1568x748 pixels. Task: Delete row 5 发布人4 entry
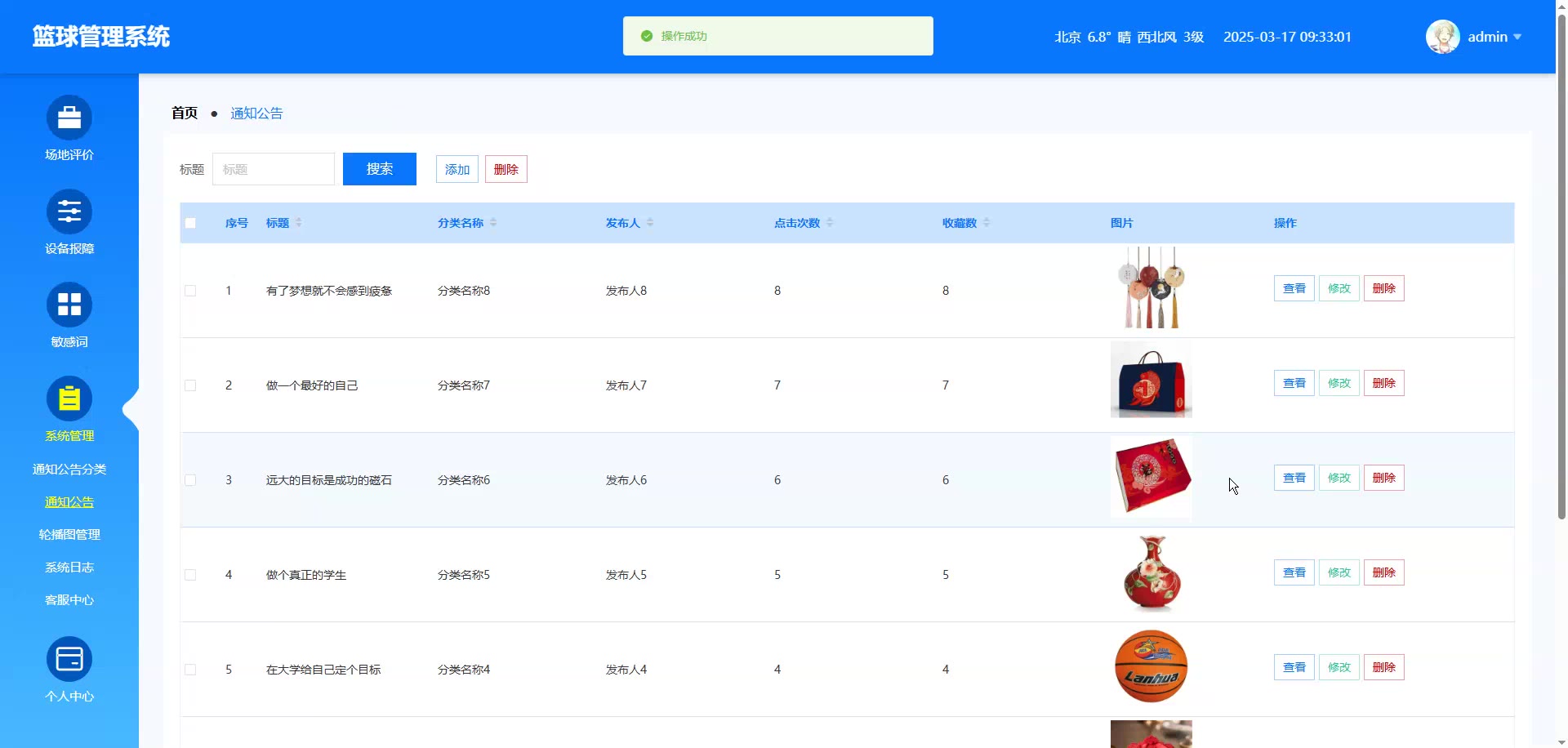point(1384,667)
